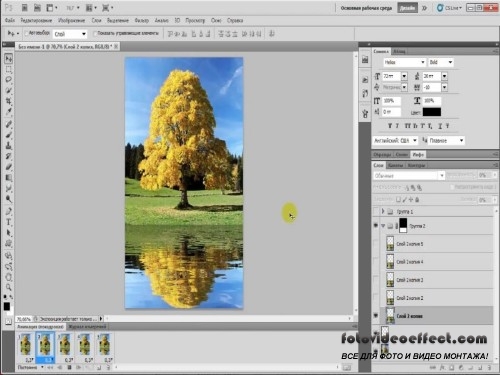Select the Lasso tool
The height and width of the screenshot is (375, 500).
[x=9, y=80]
